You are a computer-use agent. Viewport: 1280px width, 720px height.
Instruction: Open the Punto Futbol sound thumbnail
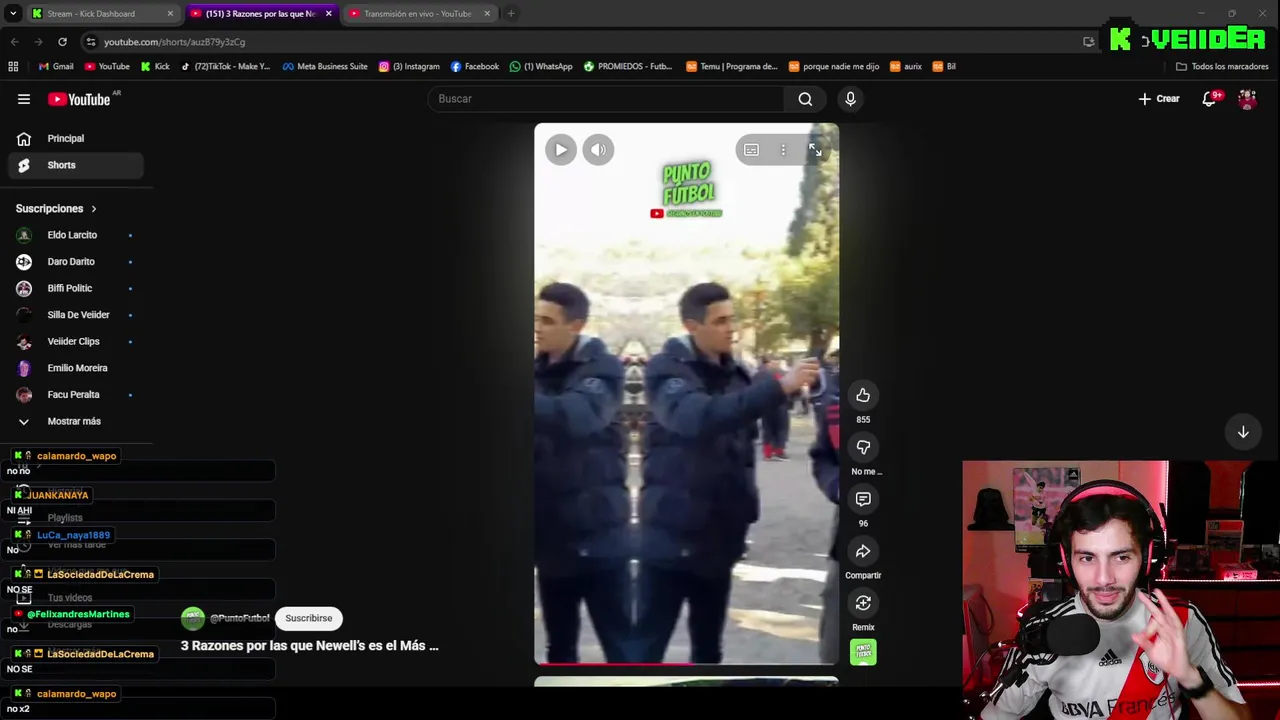click(863, 652)
